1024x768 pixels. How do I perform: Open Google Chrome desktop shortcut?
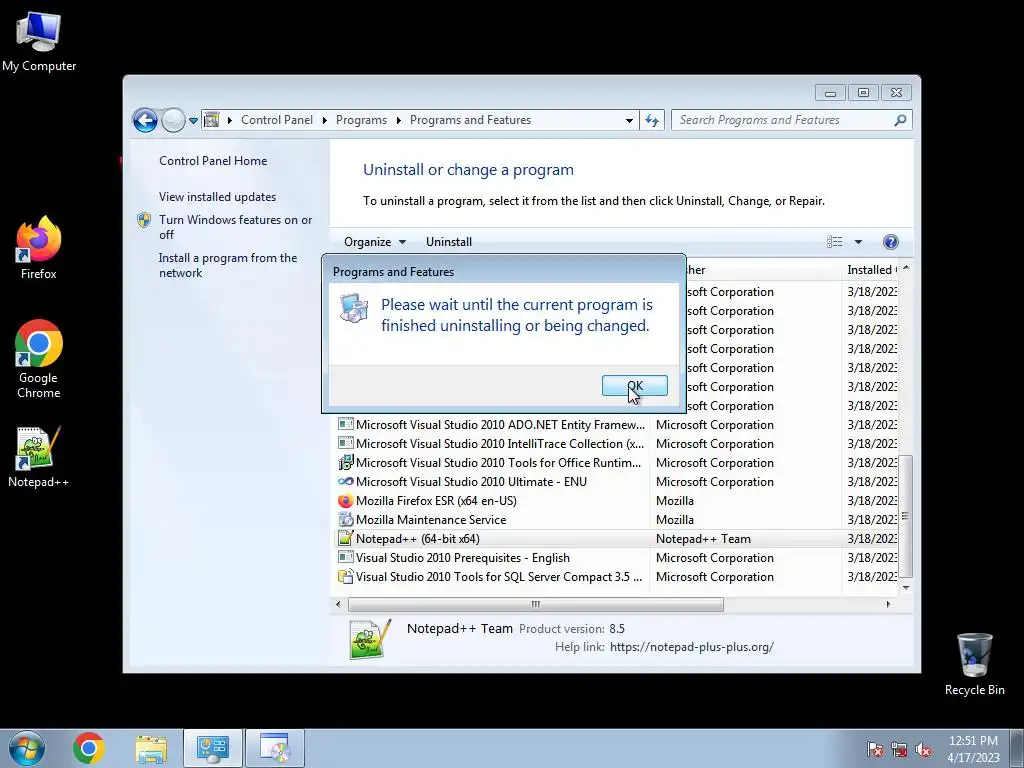click(39, 359)
